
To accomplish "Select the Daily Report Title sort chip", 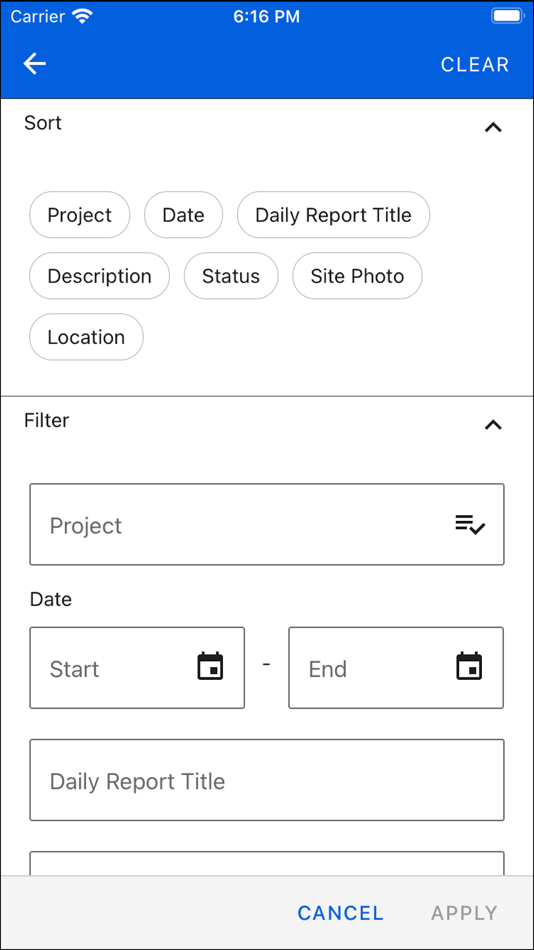I will point(333,215).
